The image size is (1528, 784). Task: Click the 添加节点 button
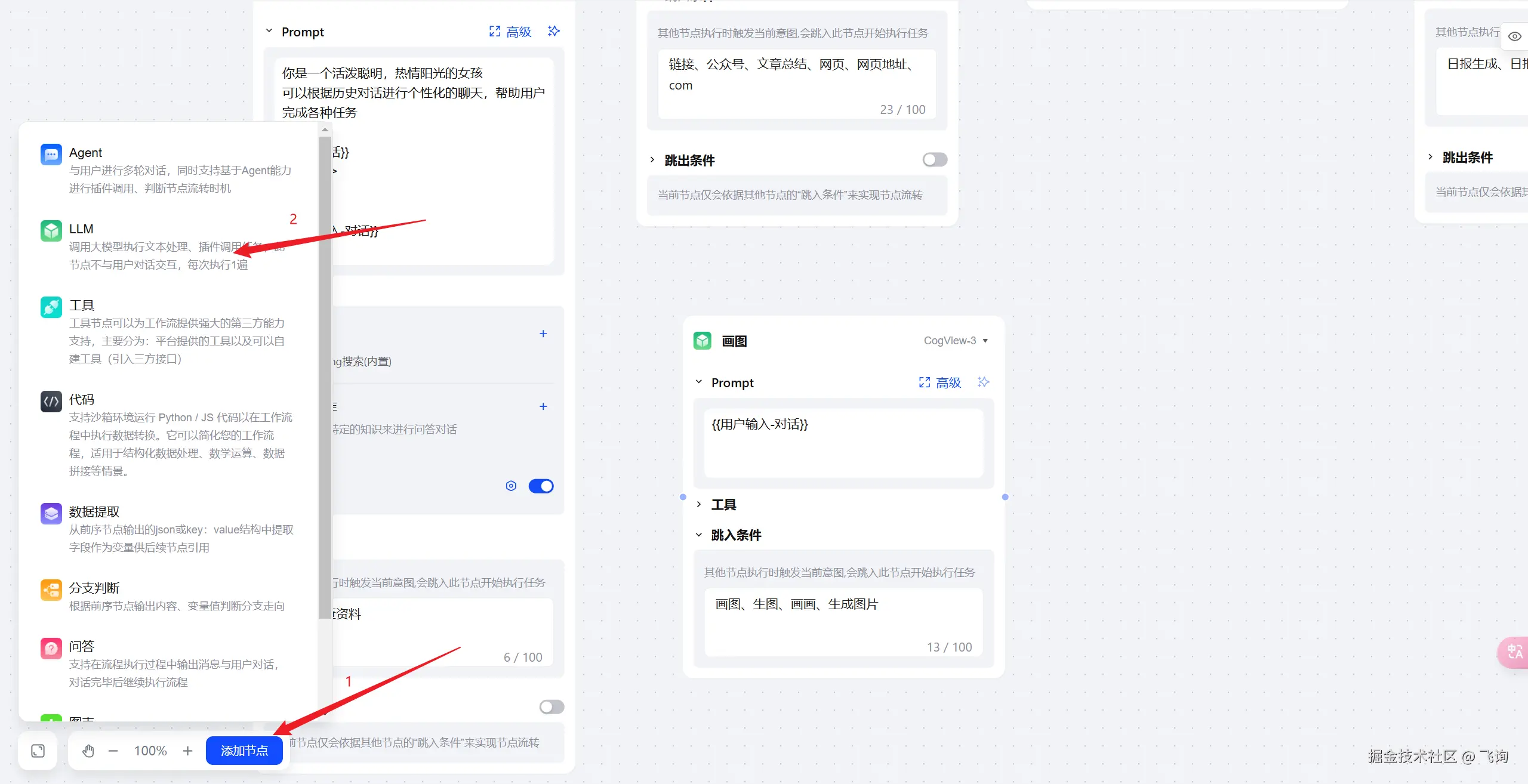pyautogui.click(x=244, y=751)
